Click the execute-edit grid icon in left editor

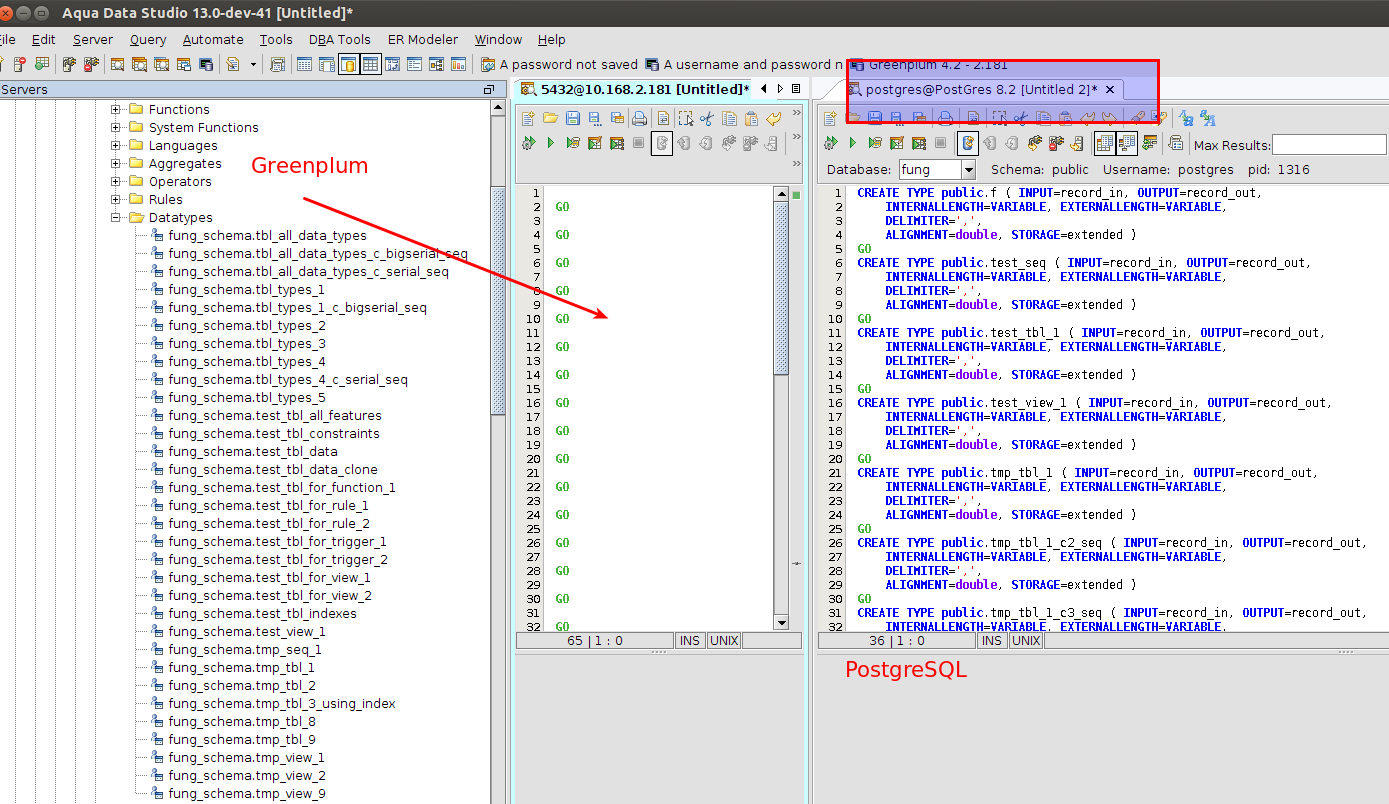[x=595, y=143]
